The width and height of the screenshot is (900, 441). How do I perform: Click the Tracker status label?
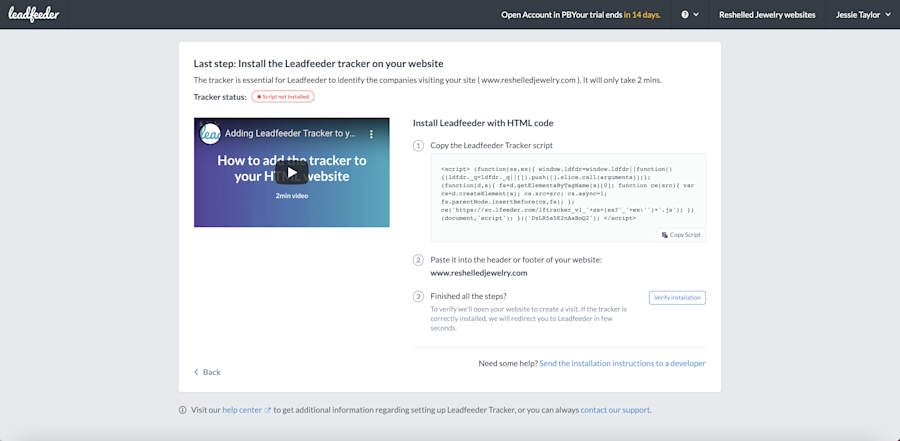click(x=220, y=96)
